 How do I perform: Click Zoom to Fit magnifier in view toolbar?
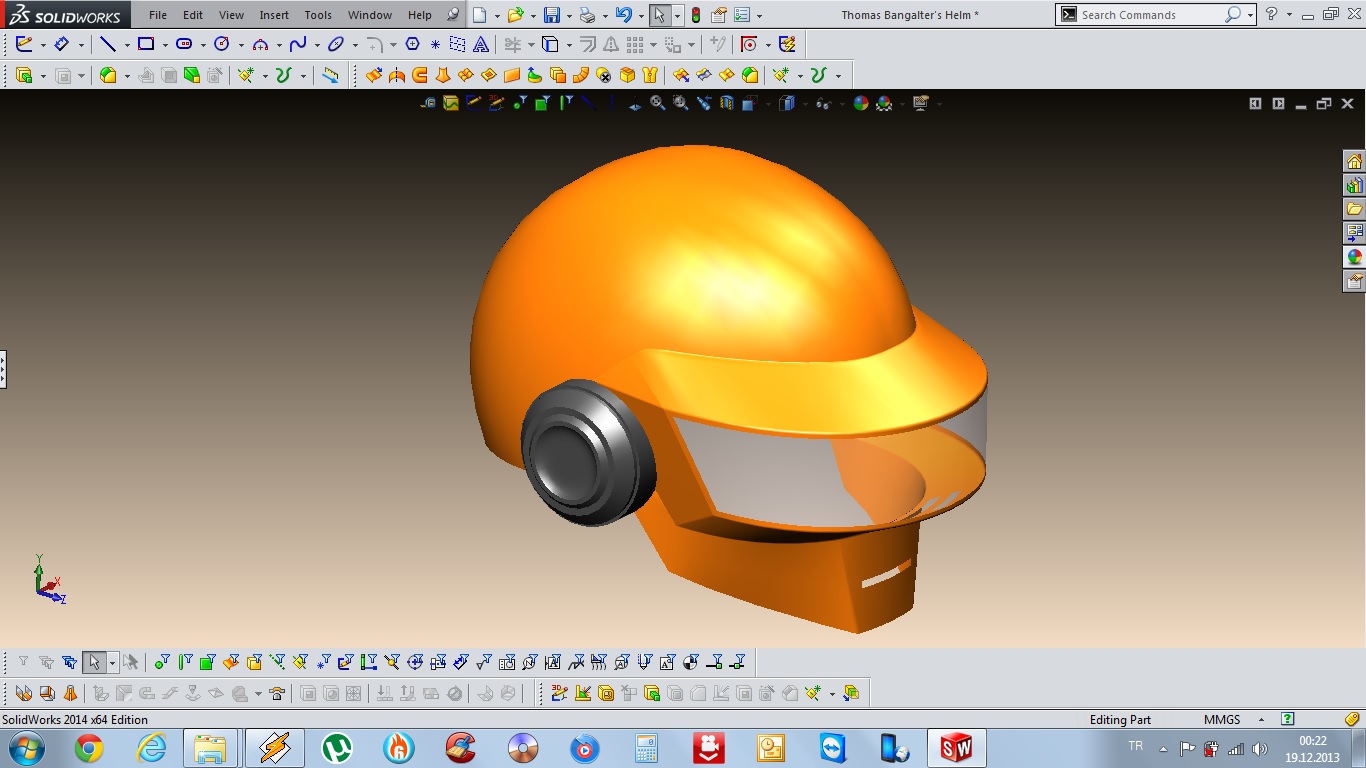[658, 103]
